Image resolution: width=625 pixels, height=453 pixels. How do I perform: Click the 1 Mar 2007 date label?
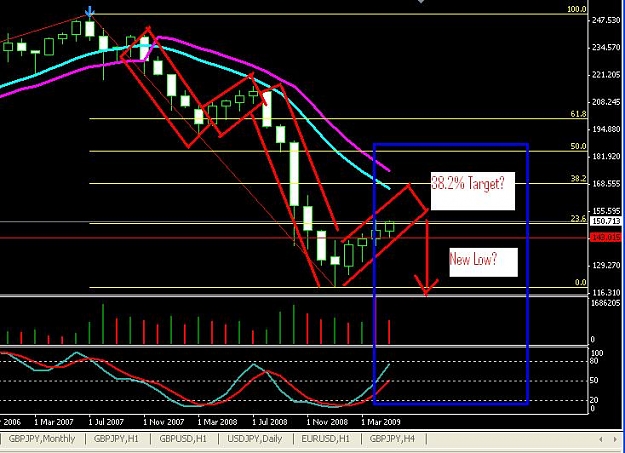[53, 422]
